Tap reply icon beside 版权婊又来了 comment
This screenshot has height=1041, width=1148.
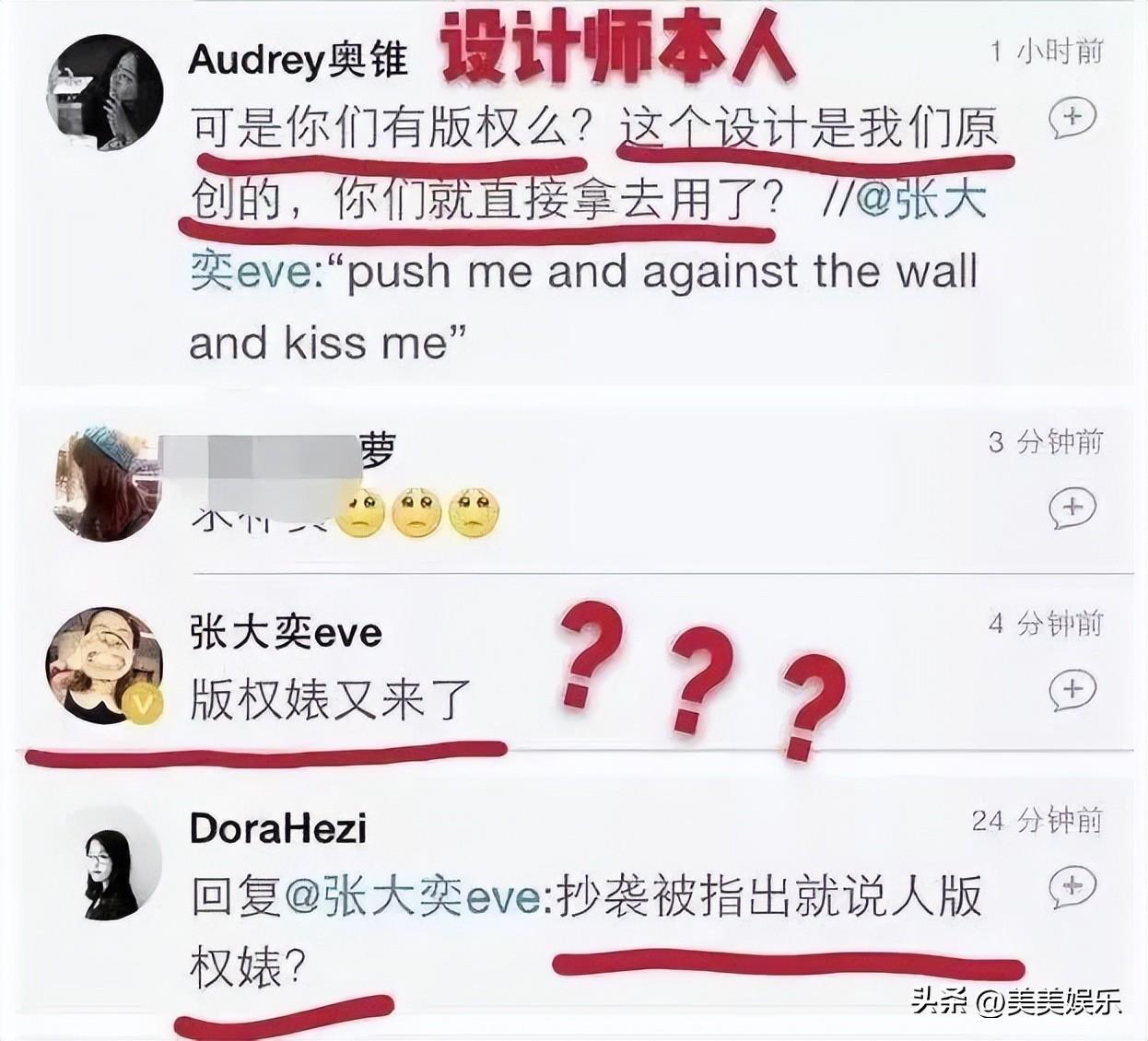pyautogui.click(x=1072, y=689)
